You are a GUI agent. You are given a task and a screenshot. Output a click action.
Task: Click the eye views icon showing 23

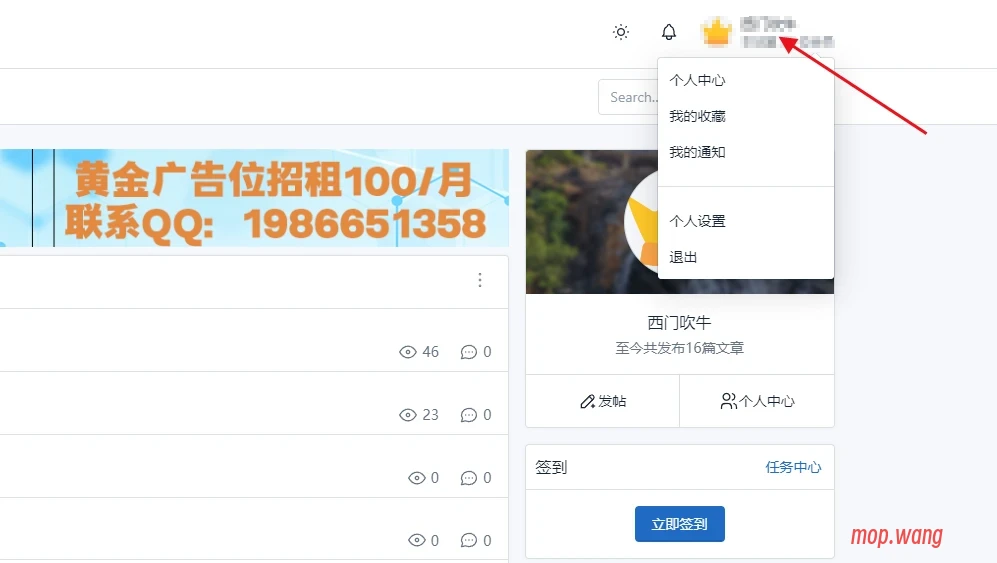pos(407,415)
